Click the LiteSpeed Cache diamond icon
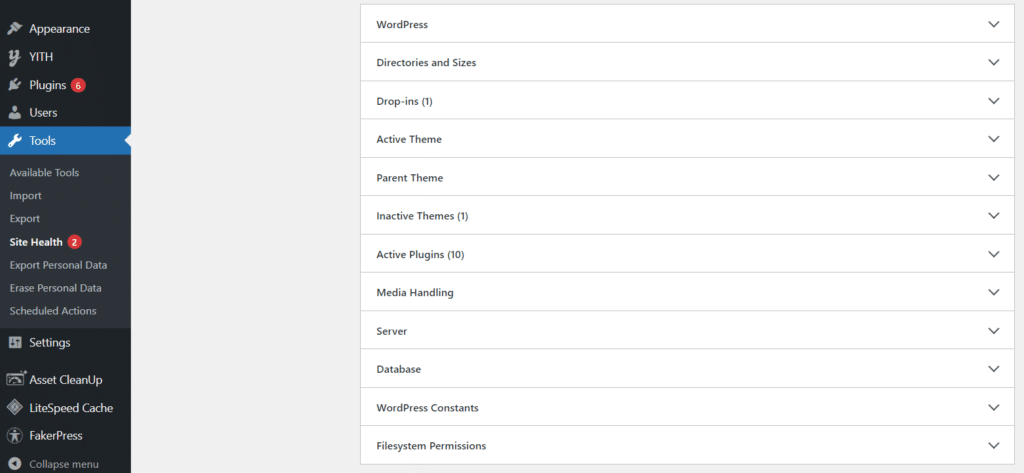Viewport: 1024px width, 473px height. tap(15, 408)
